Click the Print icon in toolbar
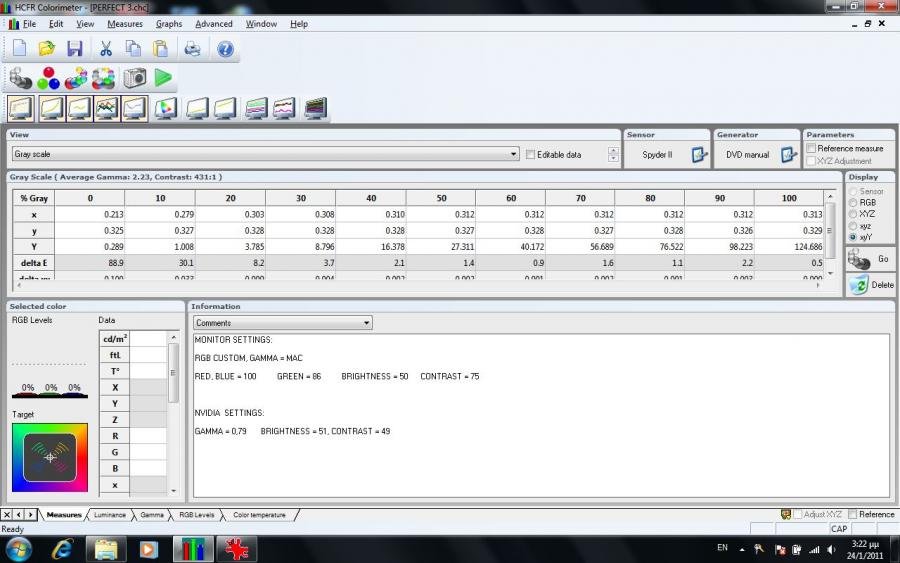Viewport: 900px width, 563px height. coord(192,48)
